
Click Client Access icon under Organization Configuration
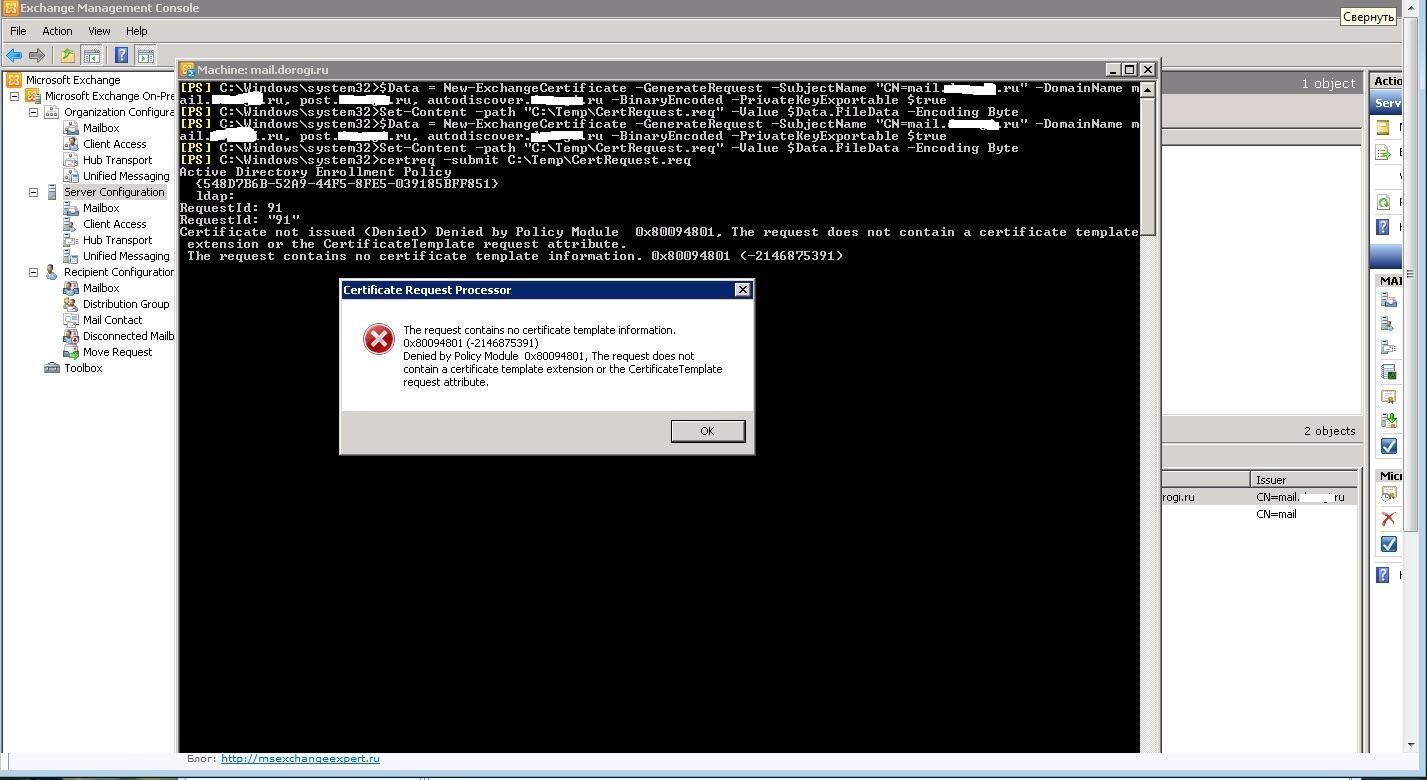pyautogui.click(x=71, y=144)
